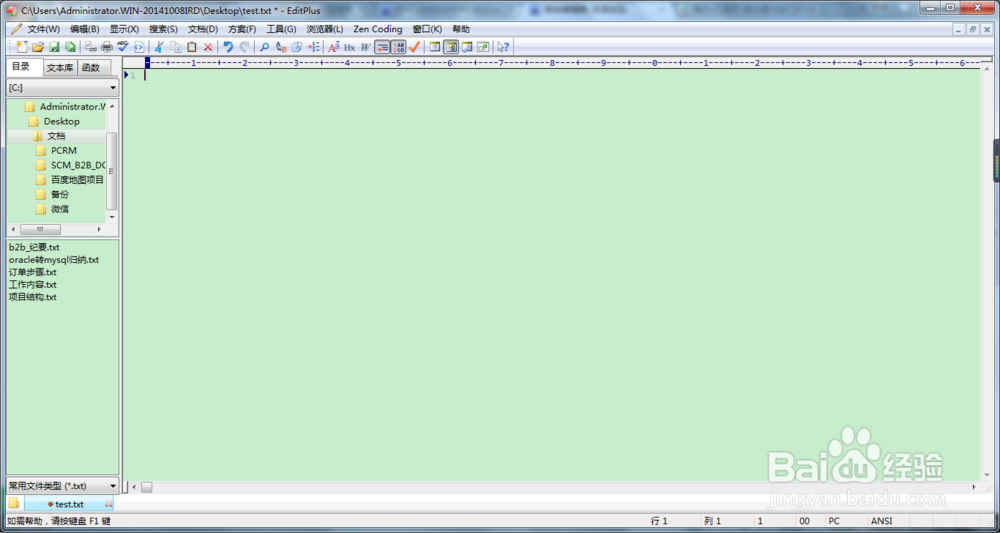Image resolution: width=1000 pixels, height=533 pixels.
Task: Open the 文件(W) menu
Action: click(43, 29)
